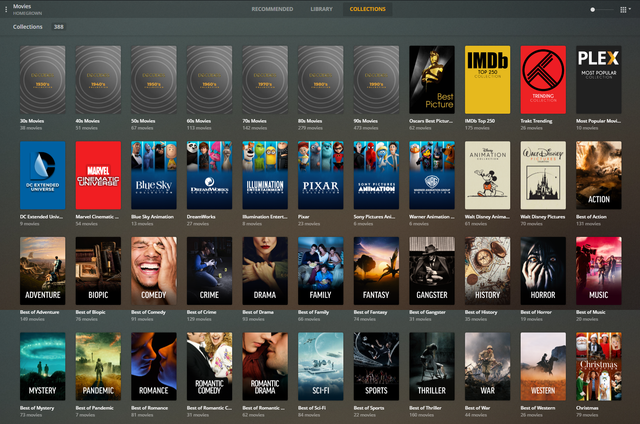Image resolution: width=640 pixels, height=424 pixels.
Task: Select the Collections tab
Action: (367, 9)
